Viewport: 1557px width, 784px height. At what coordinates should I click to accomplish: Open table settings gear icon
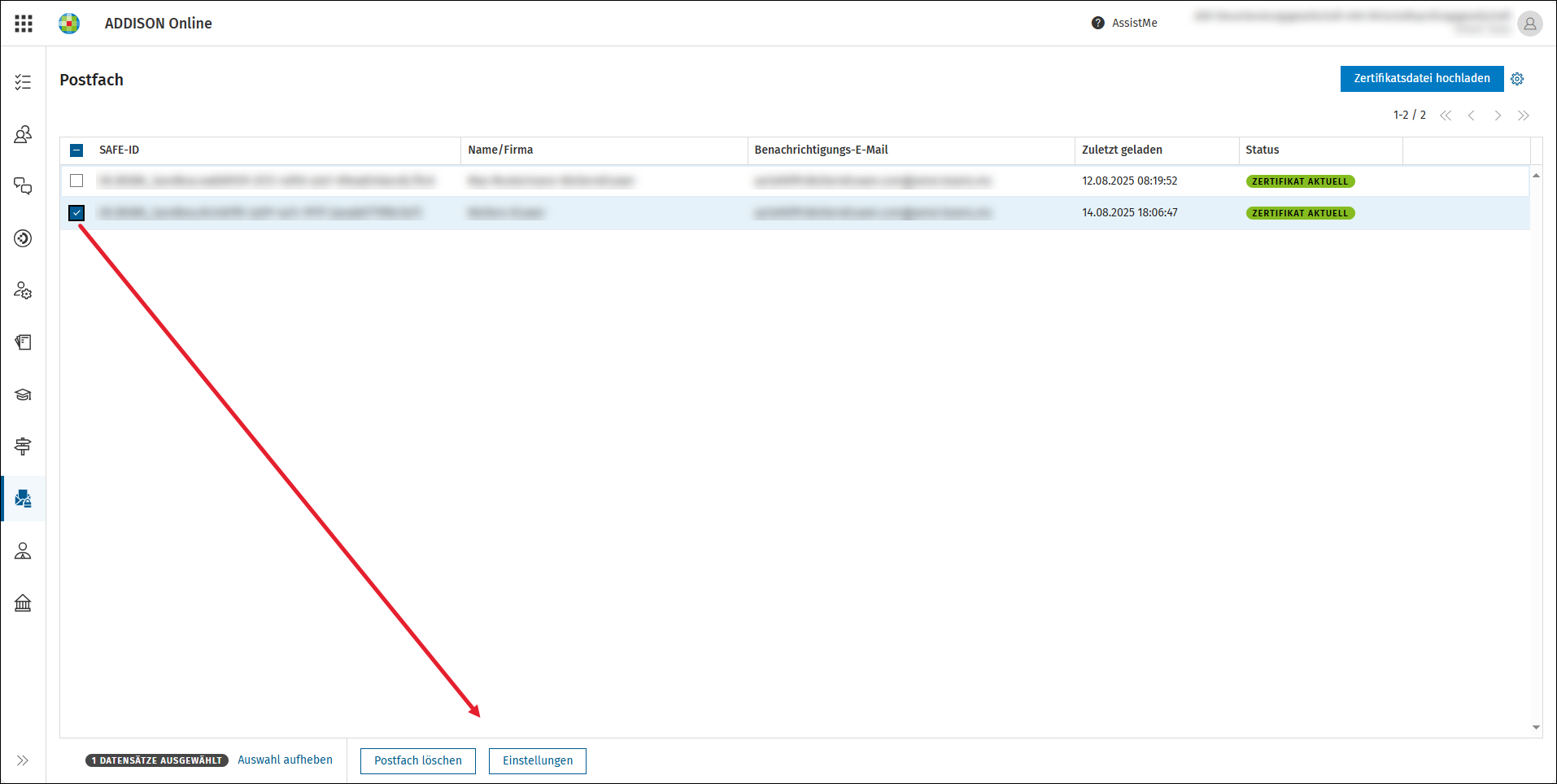pyautogui.click(x=1517, y=79)
